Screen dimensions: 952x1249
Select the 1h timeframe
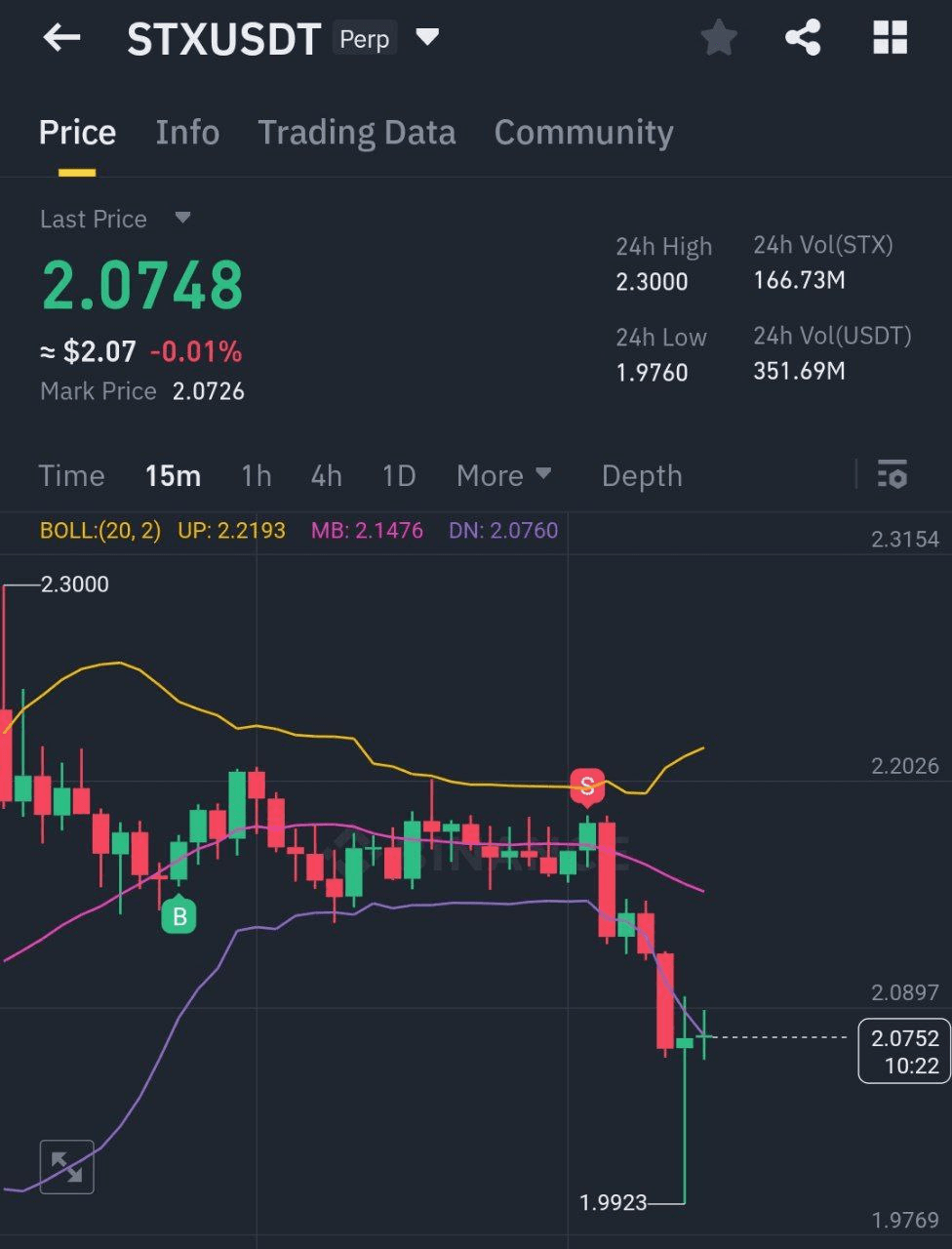pyautogui.click(x=256, y=475)
